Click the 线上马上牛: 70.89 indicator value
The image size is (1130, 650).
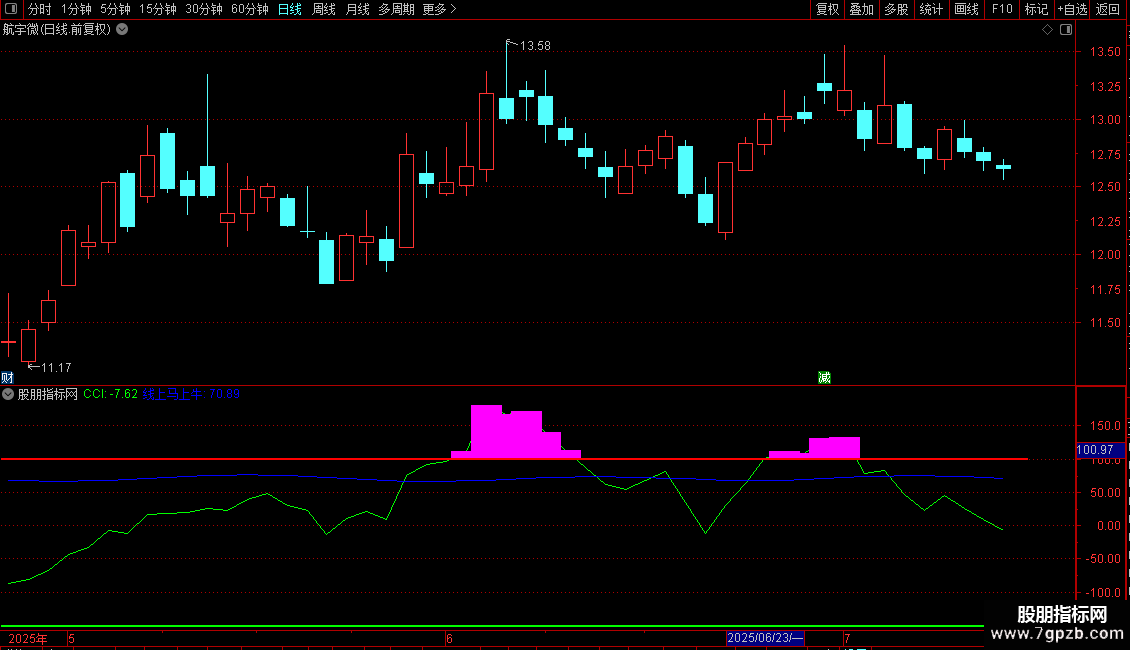tap(191, 394)
